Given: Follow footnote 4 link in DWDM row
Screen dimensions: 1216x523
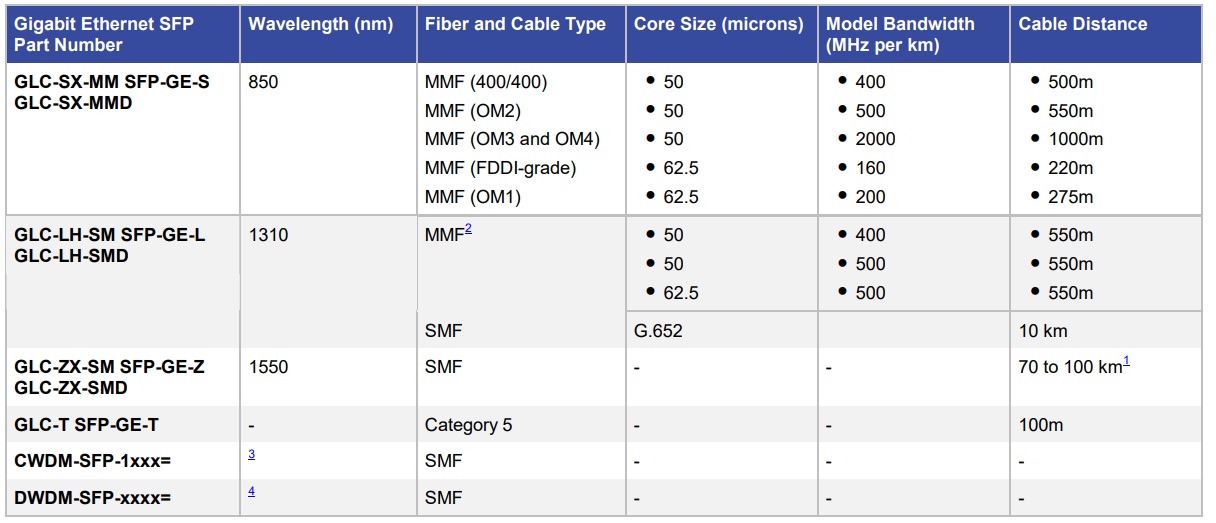Looking at the screenshot, I should click(252, 491).
